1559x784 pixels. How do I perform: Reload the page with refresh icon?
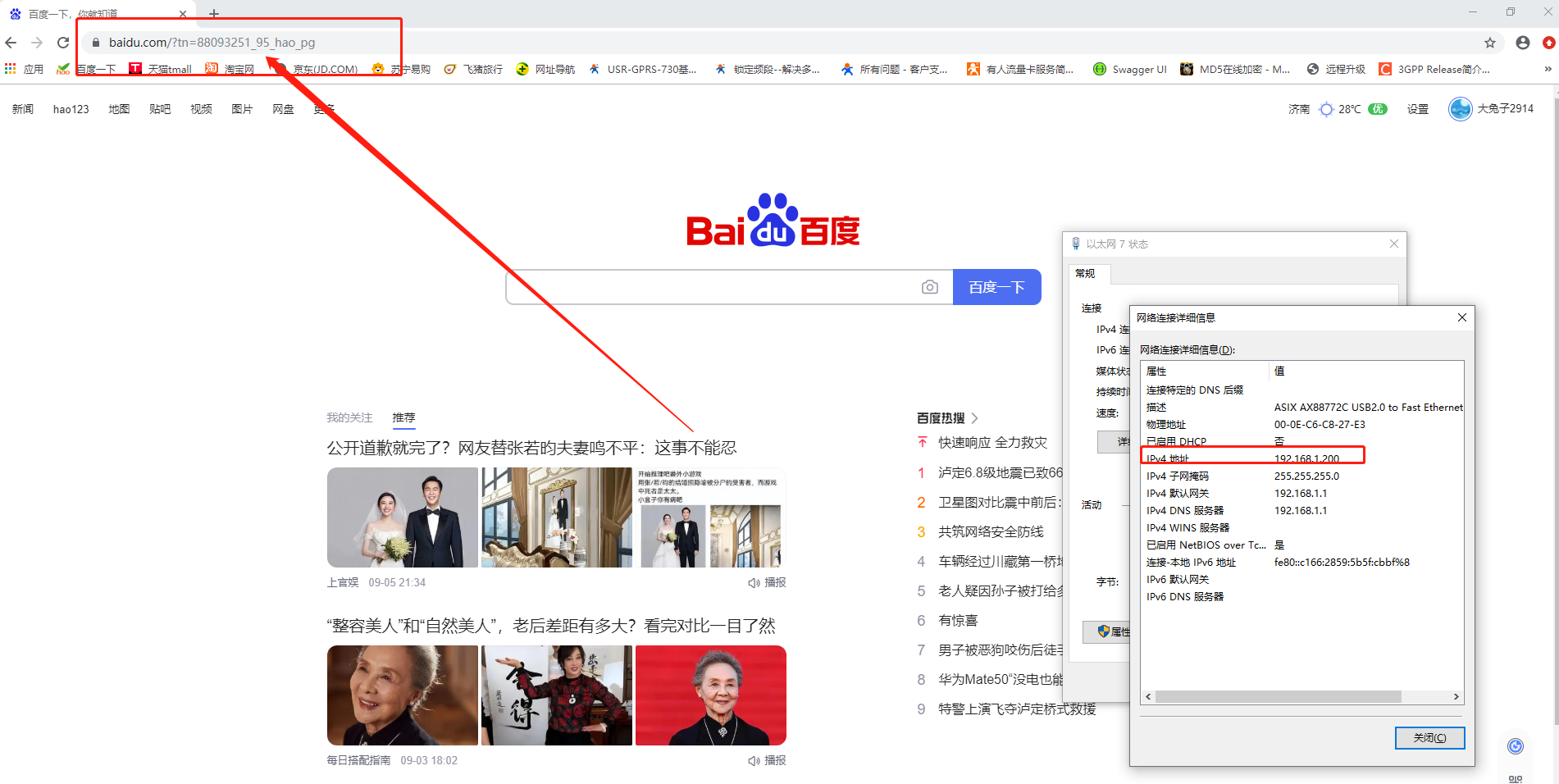(x=63, y=43)
